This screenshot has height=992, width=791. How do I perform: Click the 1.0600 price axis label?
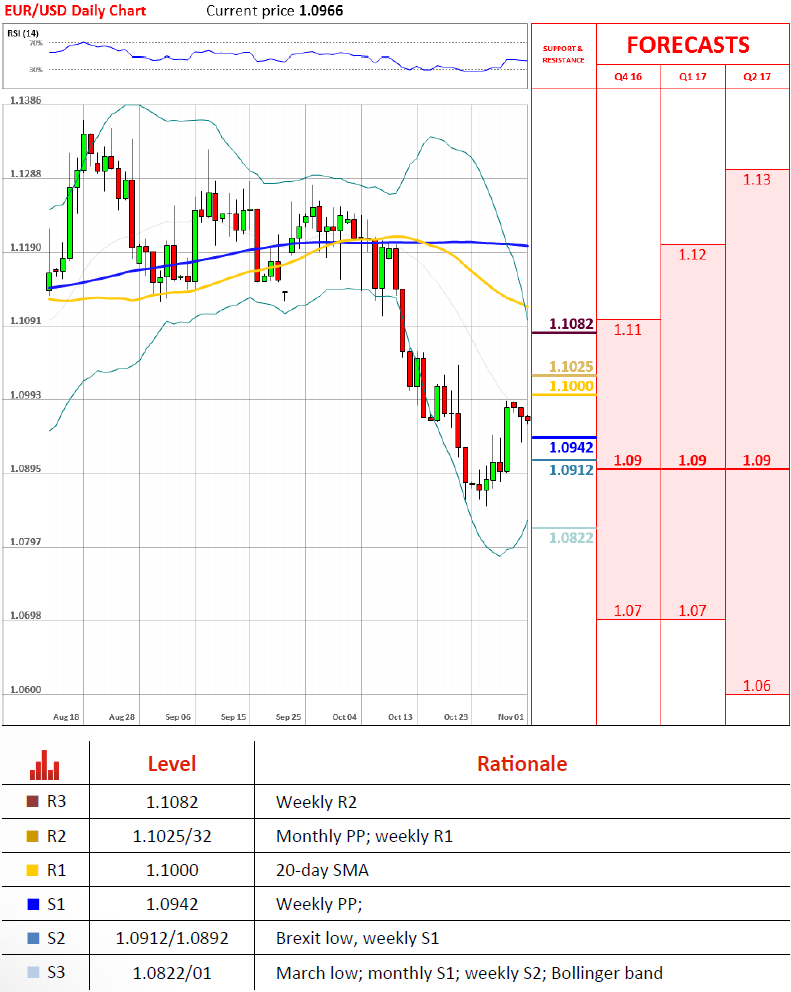[x=25, y=690]
